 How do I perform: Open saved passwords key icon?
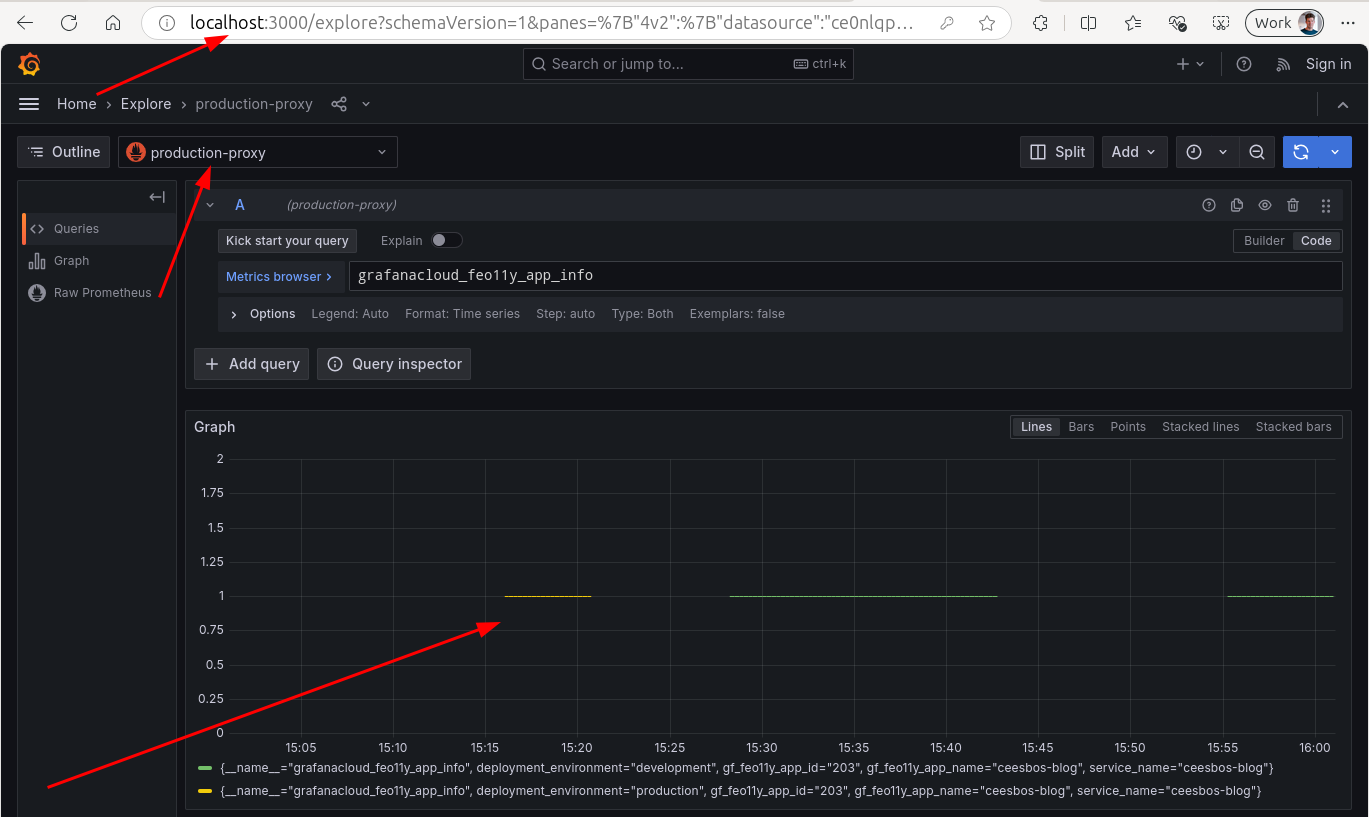coord(947,23)
